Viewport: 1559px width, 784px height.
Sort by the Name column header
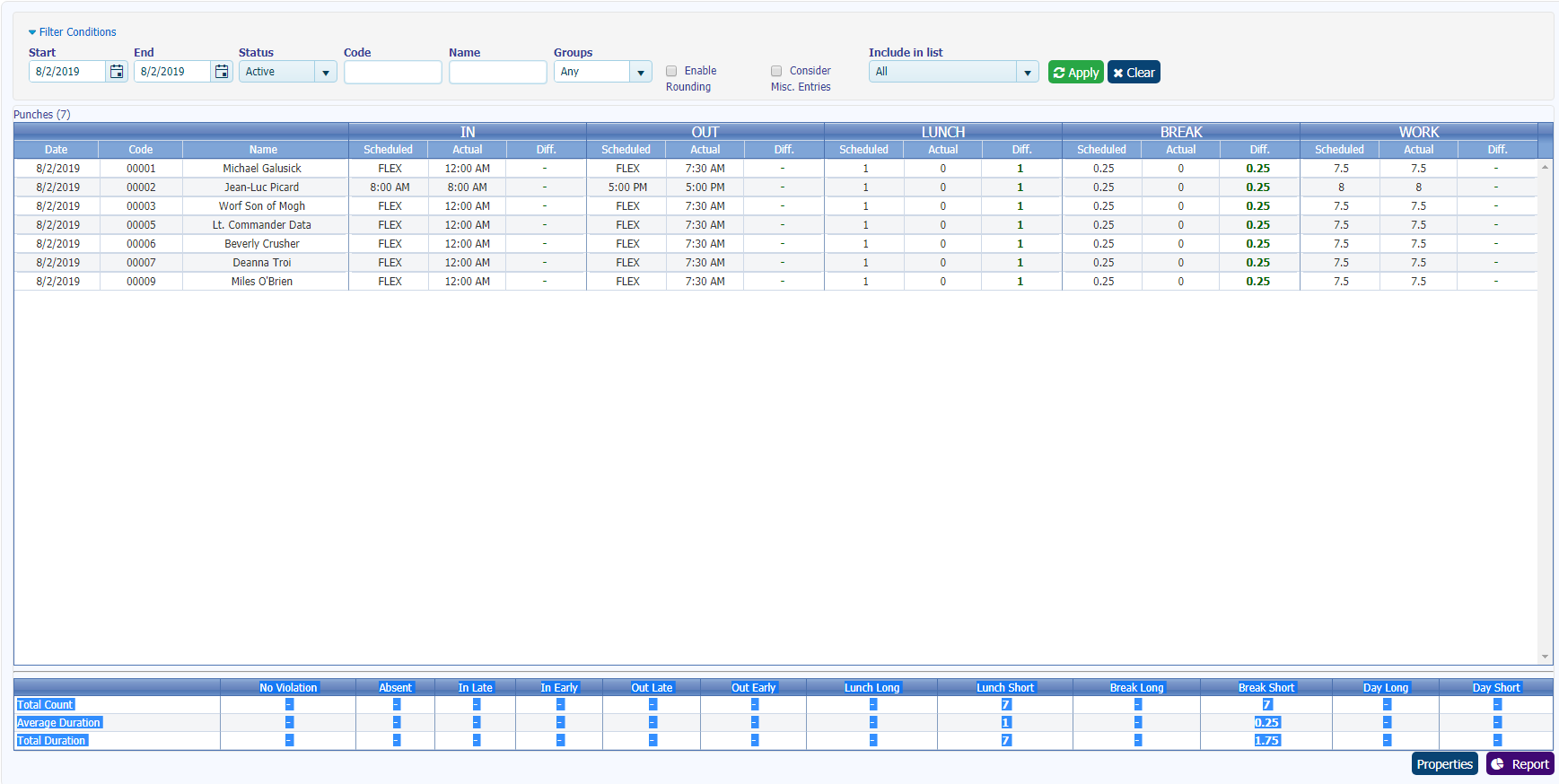(263, 150)
